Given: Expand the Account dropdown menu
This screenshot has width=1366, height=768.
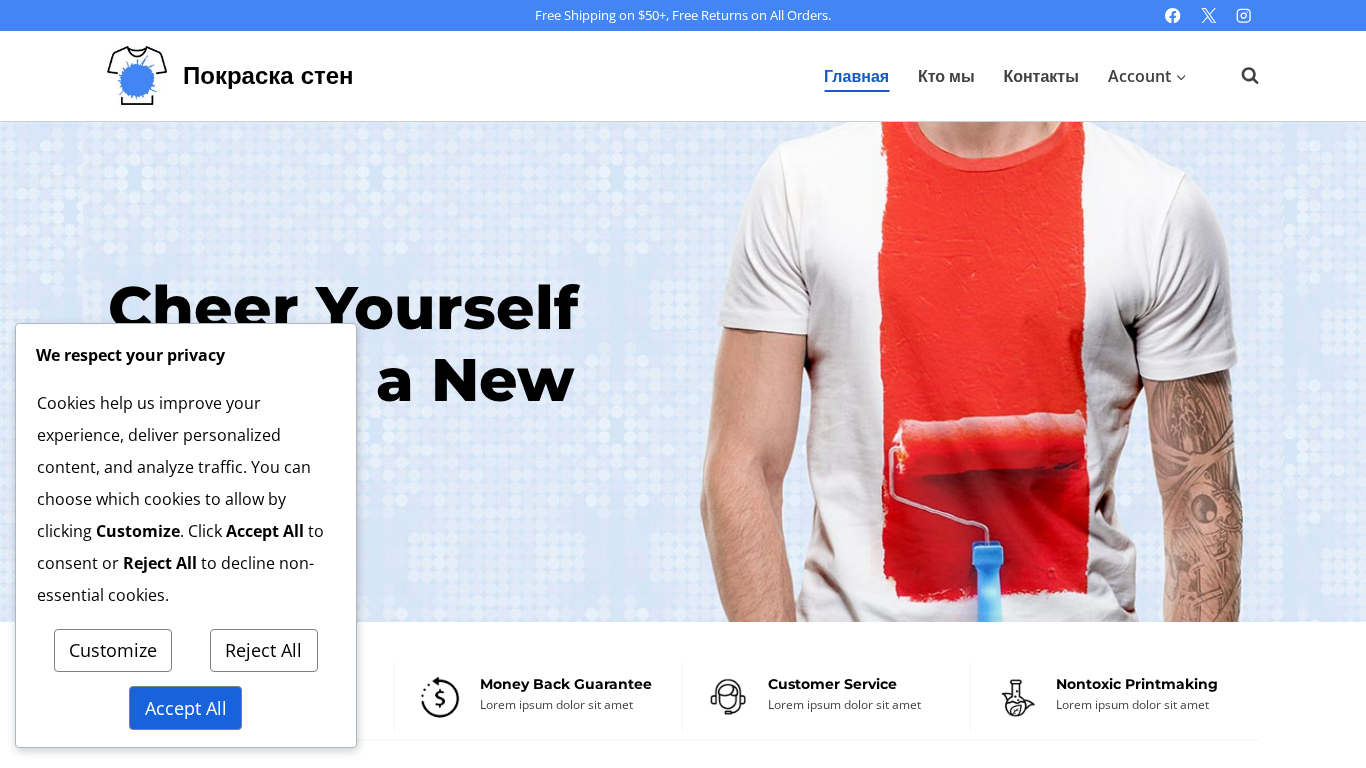Looking at the screenshot, I should point(1147,76).
